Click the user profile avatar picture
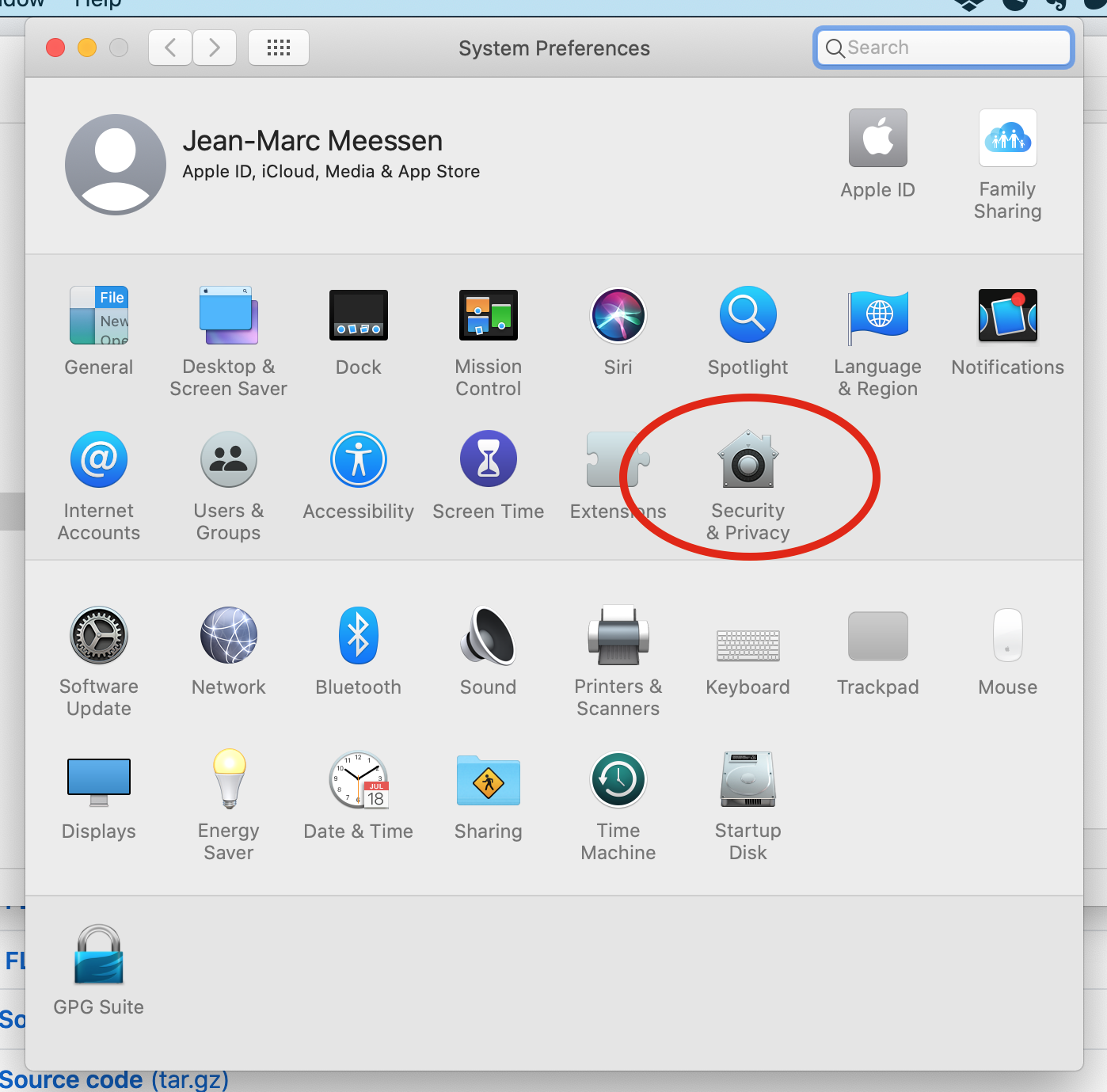Viewport: 1107px width, 1092px height. coord(116,165)
